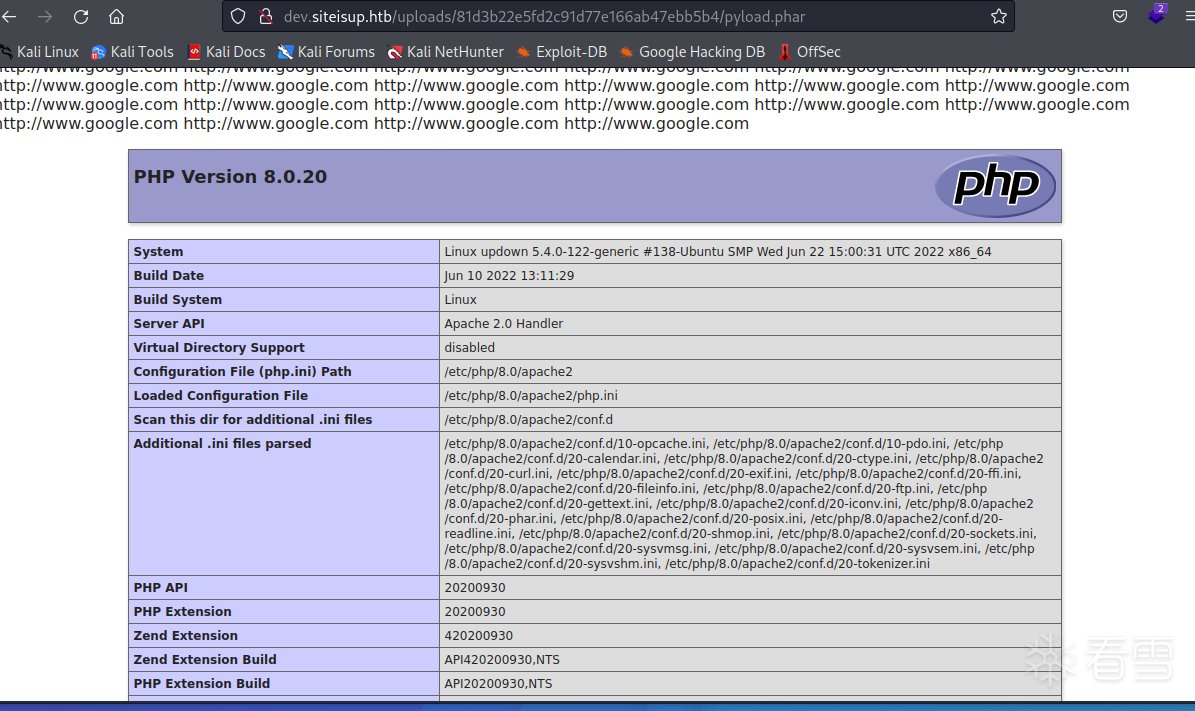The image size is (1195, 711).
Task: Select the System row label
Action: pyautogui.click(x=158, y=251)
